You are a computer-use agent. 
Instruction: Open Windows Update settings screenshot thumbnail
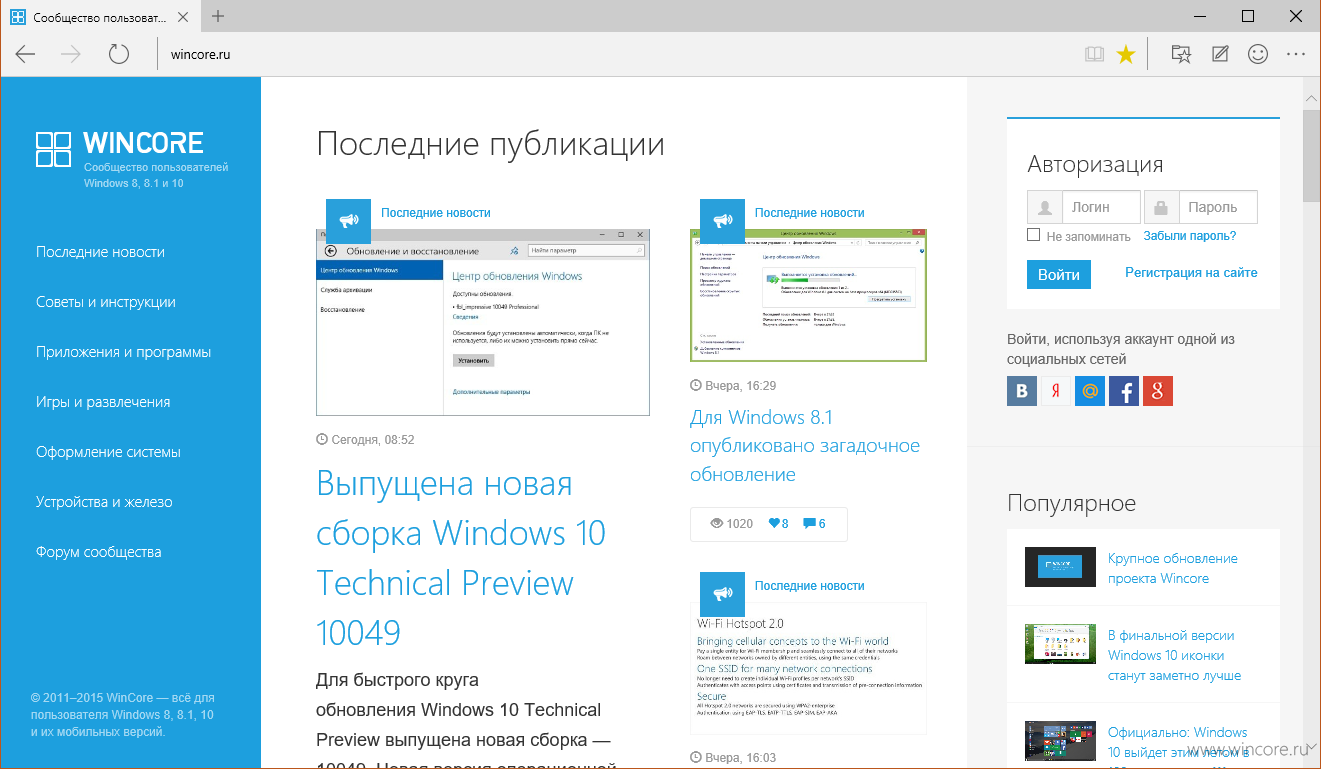point(483,321)
